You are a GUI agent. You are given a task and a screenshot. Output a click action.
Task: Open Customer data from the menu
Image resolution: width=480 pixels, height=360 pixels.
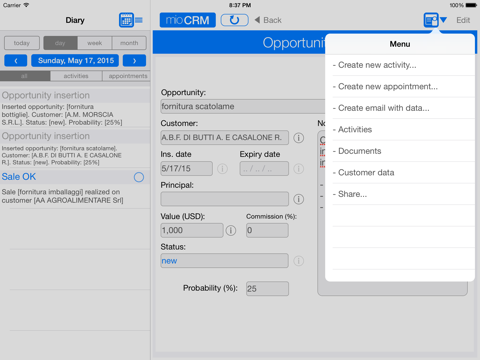pos(400,173)
